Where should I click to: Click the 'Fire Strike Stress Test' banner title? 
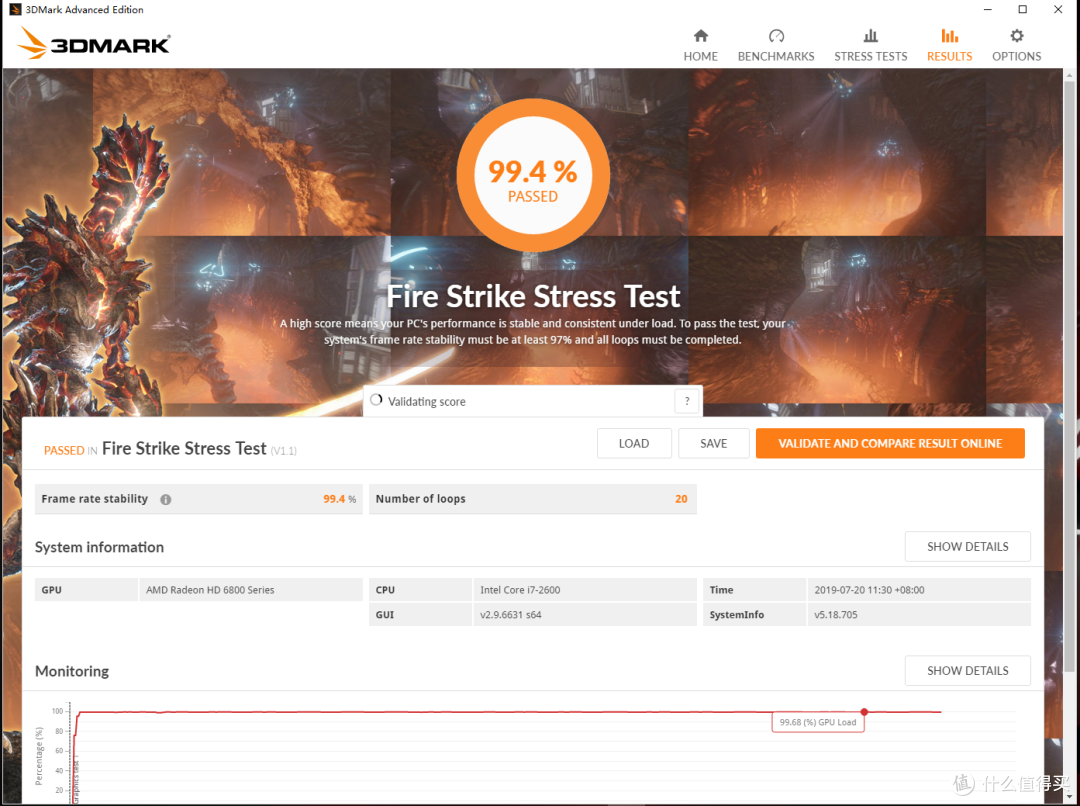click(x=533, y=296)
